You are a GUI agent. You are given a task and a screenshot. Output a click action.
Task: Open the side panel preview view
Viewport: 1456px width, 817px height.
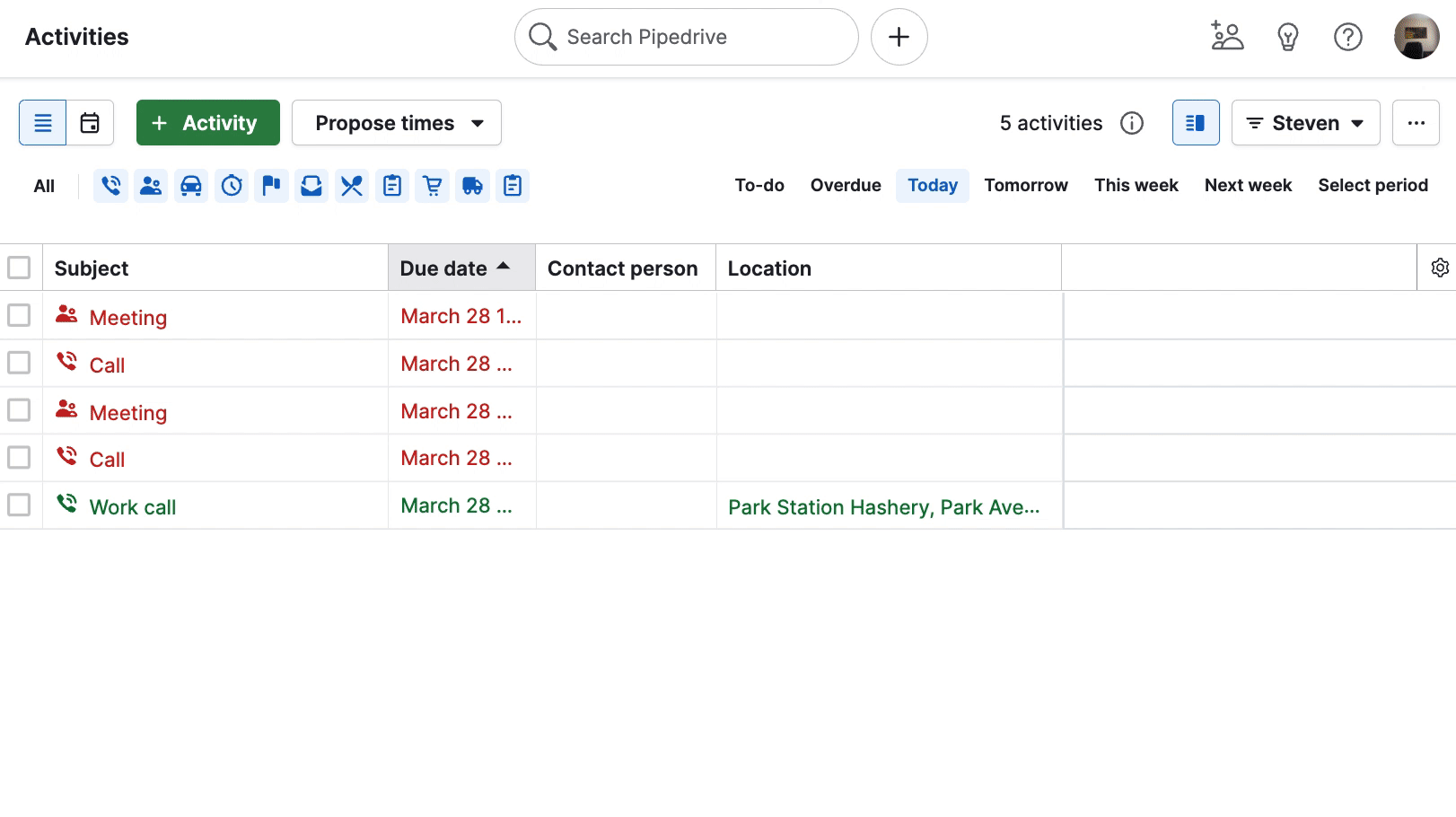click(x=1195, y=122)
